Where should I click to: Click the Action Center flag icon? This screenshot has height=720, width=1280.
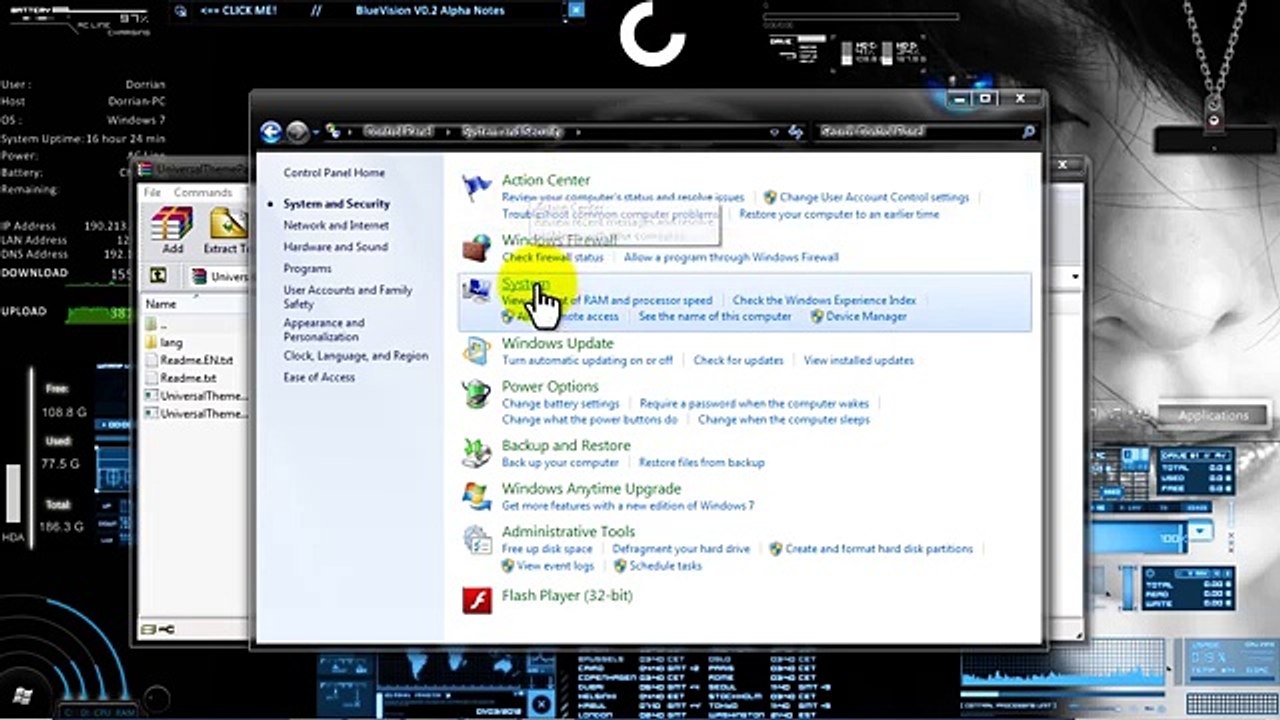point(477,188)
